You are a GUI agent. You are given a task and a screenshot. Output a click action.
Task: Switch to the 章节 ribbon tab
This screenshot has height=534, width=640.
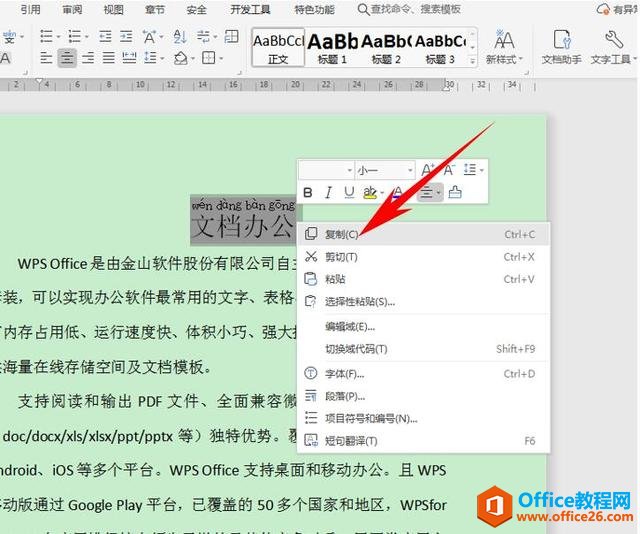pyautogui.click(x=155, y=9)
